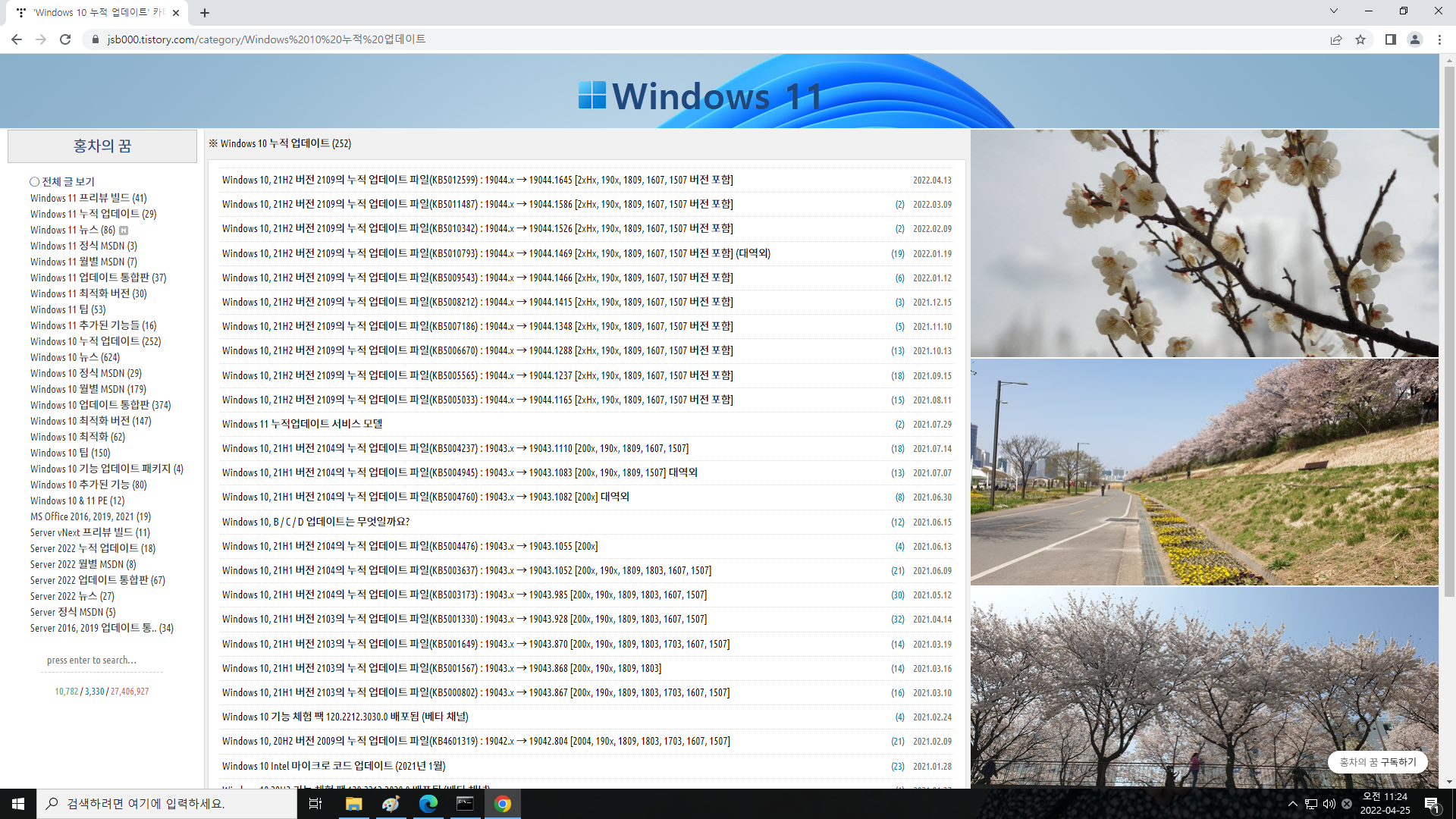
Task: Open the KB5011487 update post
Action: [x=477, y=205]
